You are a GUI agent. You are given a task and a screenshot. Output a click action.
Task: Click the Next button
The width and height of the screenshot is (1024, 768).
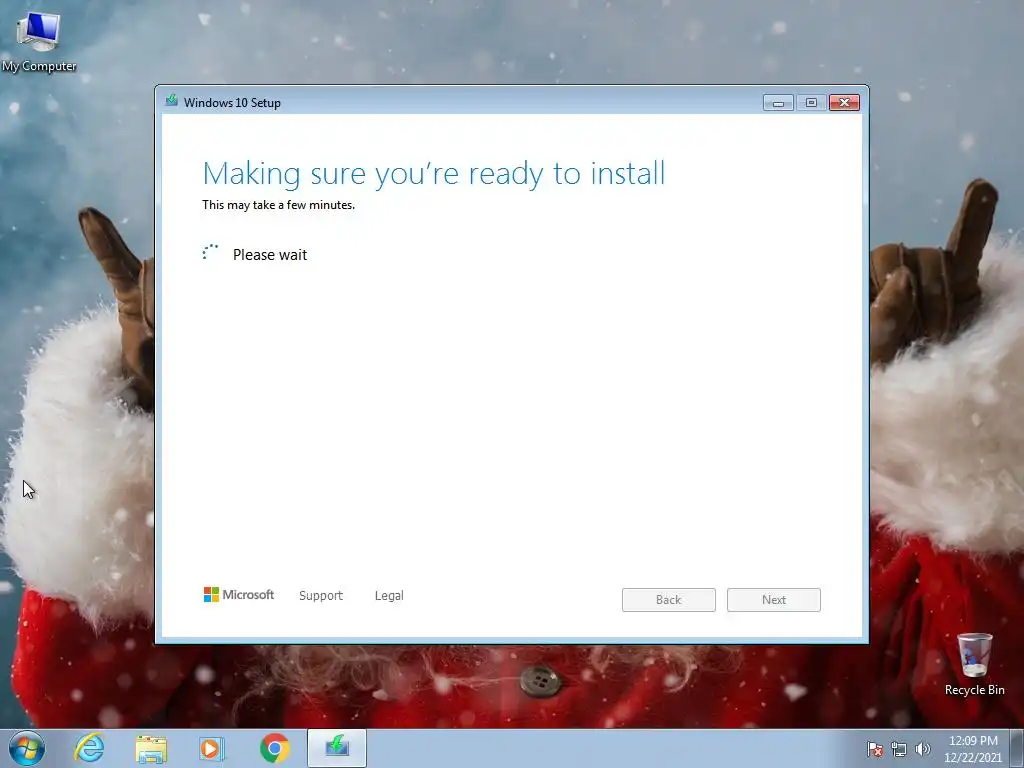pos(774,600)
